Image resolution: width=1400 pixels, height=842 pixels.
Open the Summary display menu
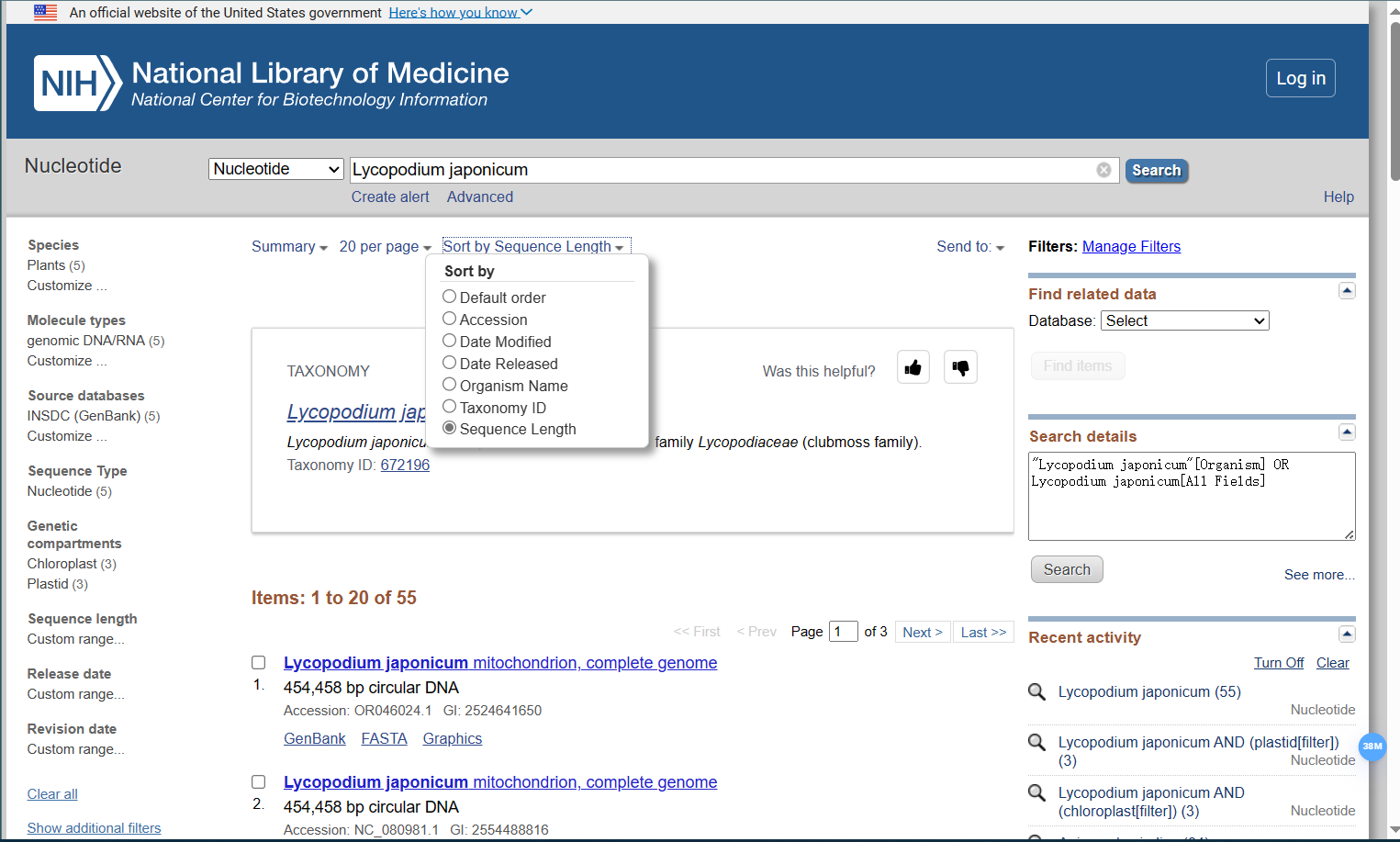coord(289,247)
